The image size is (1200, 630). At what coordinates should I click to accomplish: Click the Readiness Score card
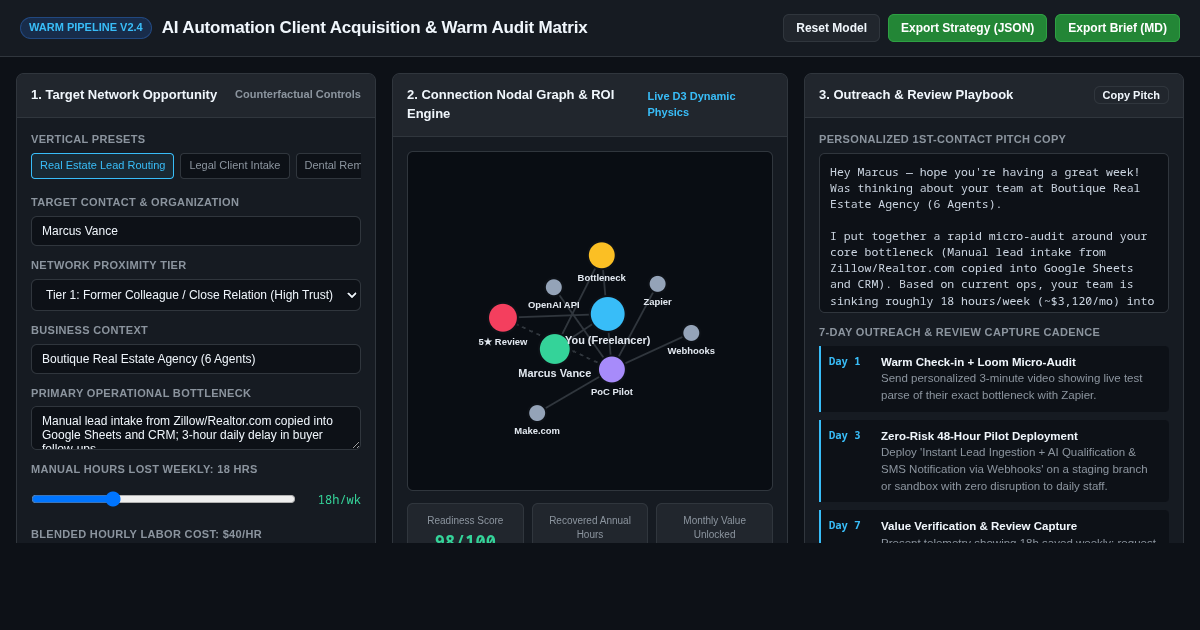[x=465, y=524]
